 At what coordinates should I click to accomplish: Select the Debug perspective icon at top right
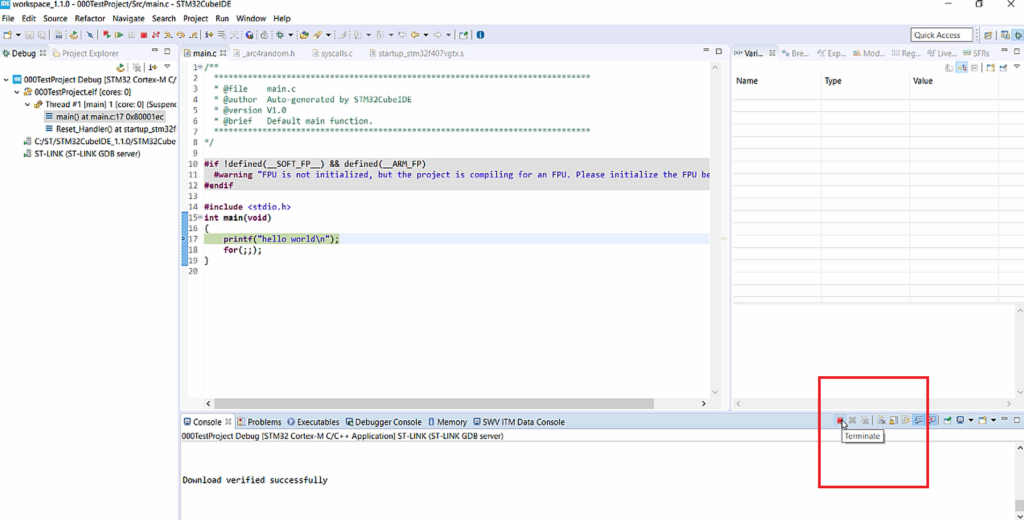click(x=1018, y=35)
